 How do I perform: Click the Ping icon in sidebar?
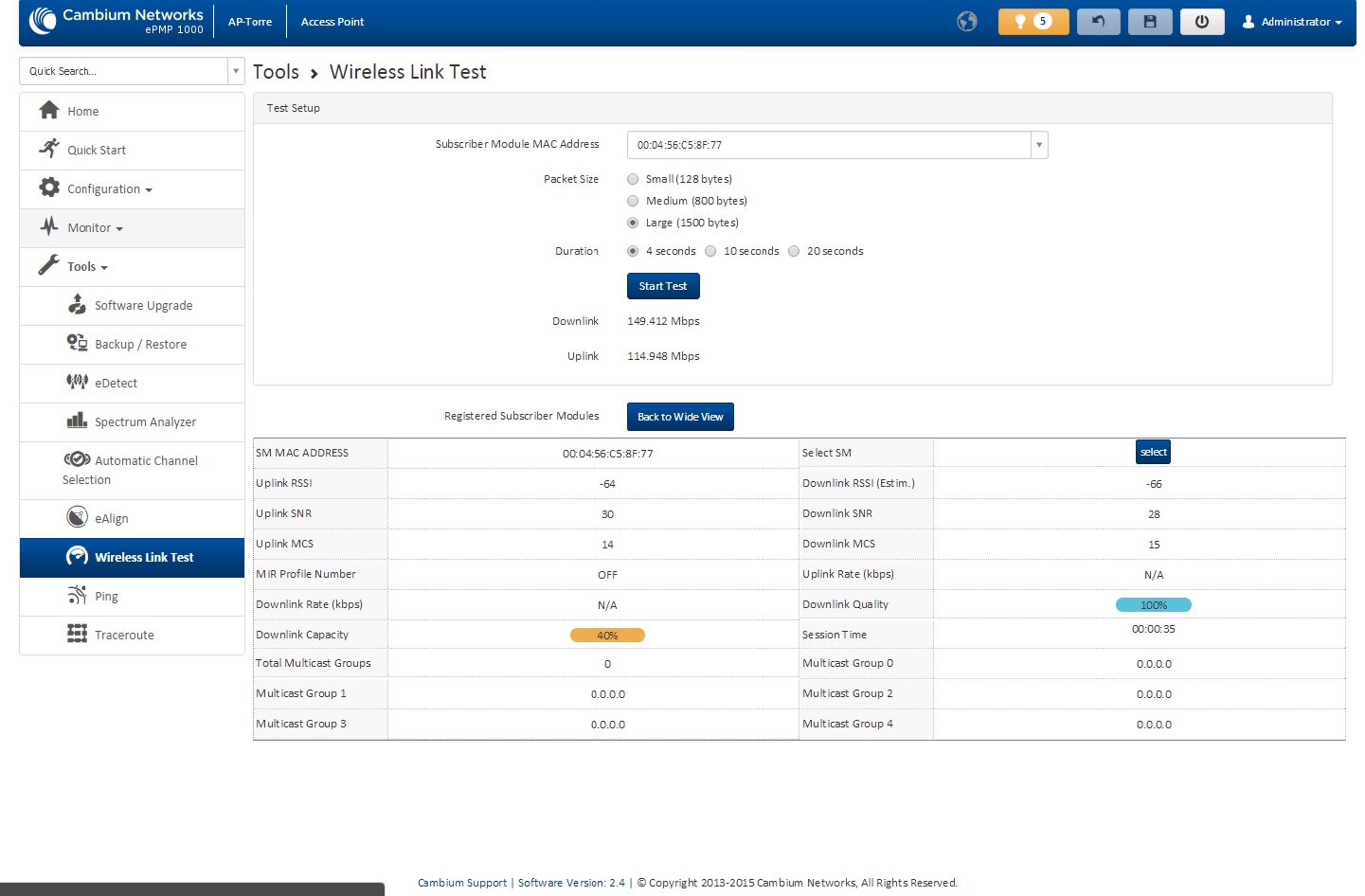(x=77, y=595)
